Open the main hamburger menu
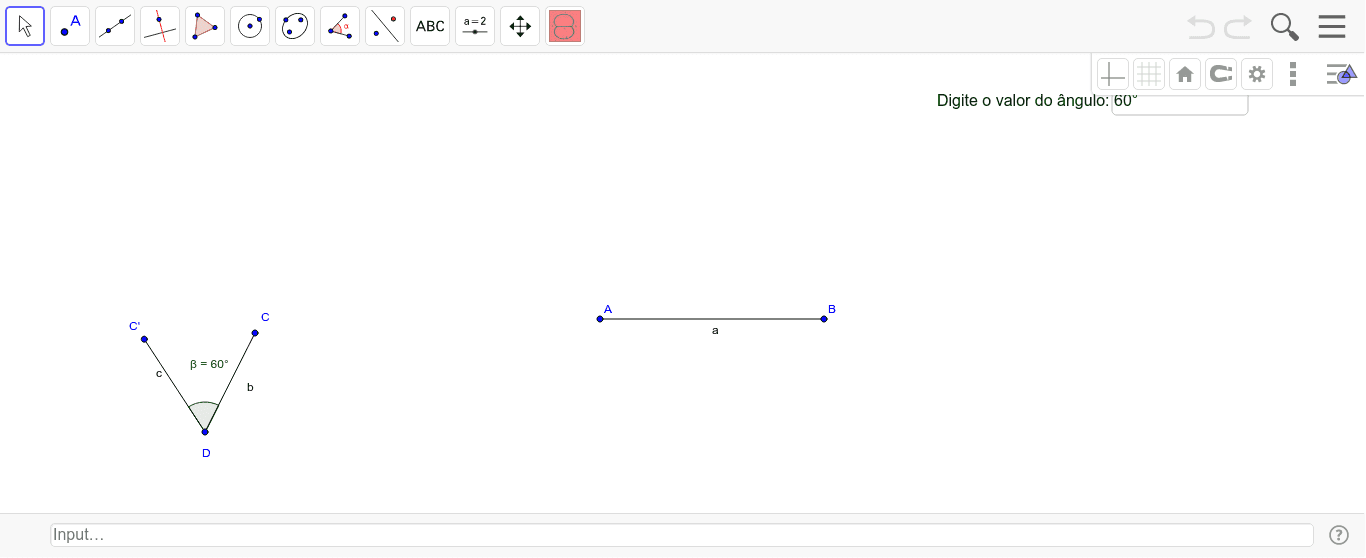The width and height of the screenshot is (1366, 558). (x=1332, y=26)
